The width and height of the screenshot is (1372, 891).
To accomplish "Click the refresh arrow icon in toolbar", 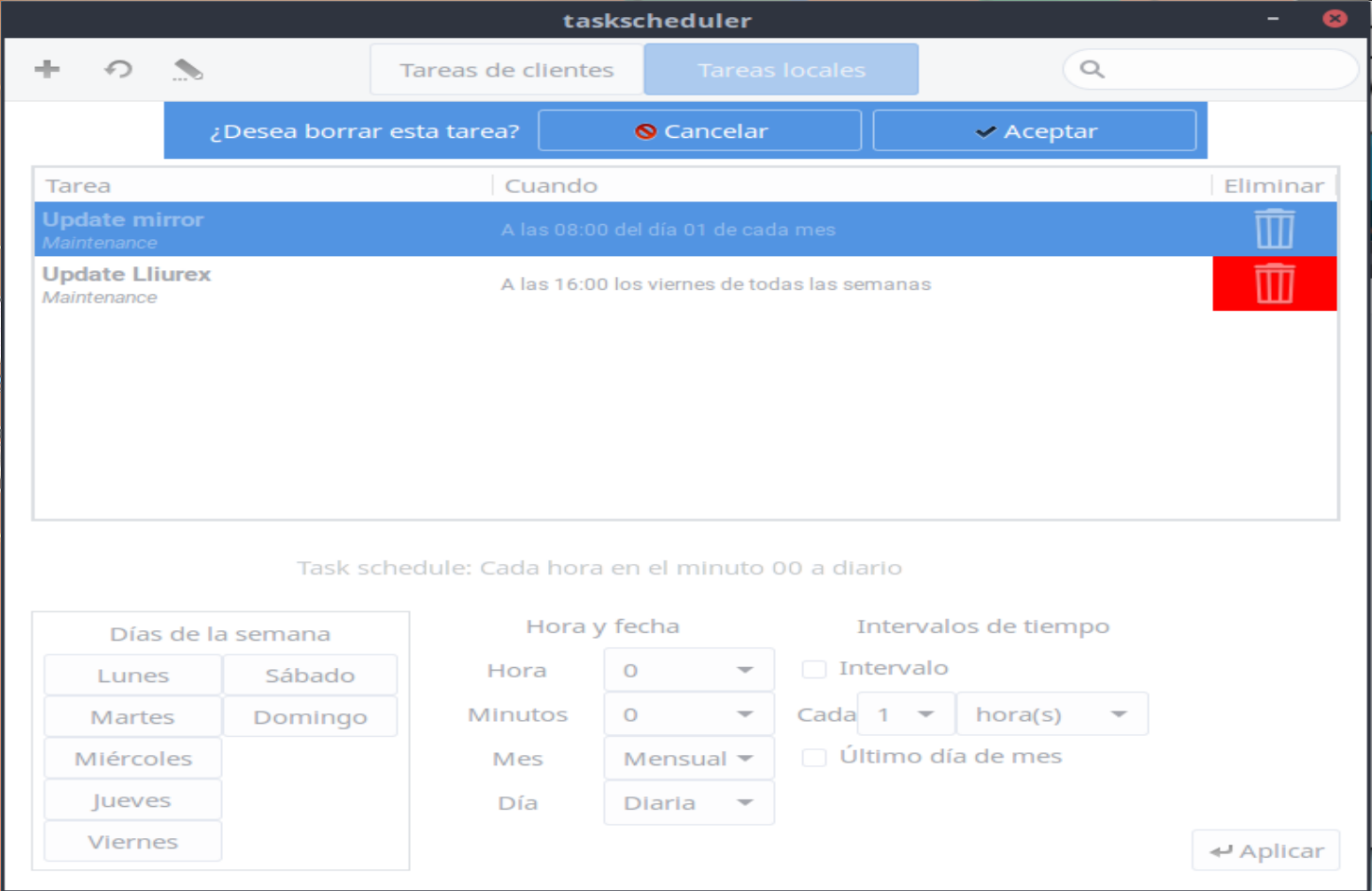I will coord(118,69).
